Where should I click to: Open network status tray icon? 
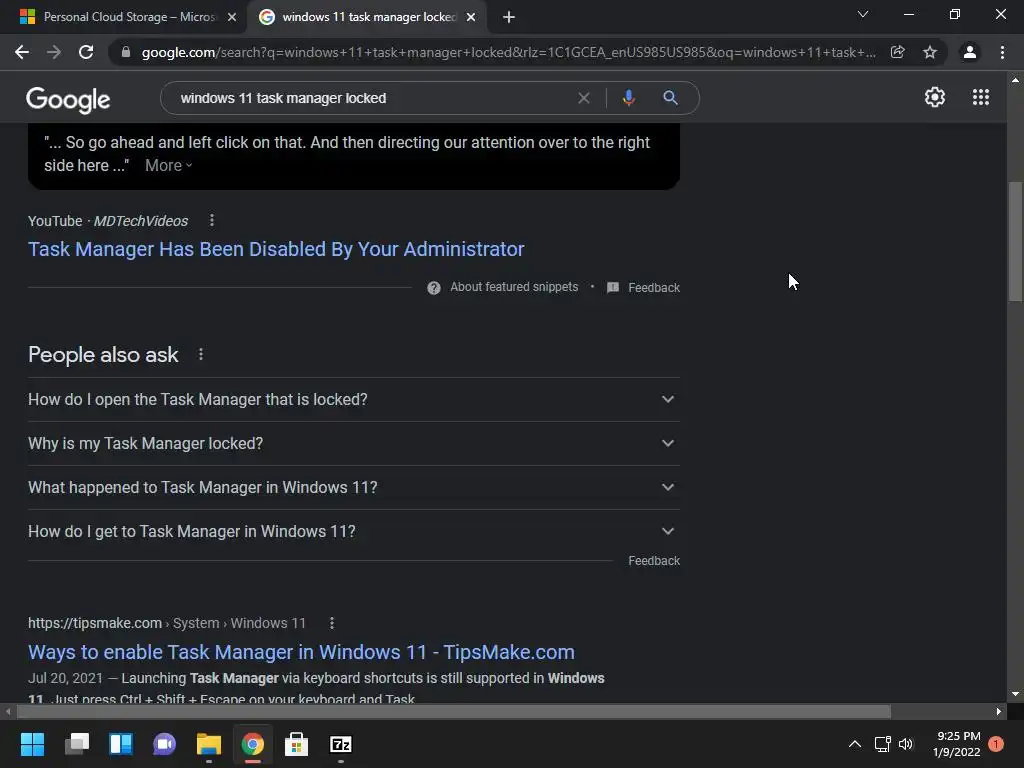click(882, 744)
